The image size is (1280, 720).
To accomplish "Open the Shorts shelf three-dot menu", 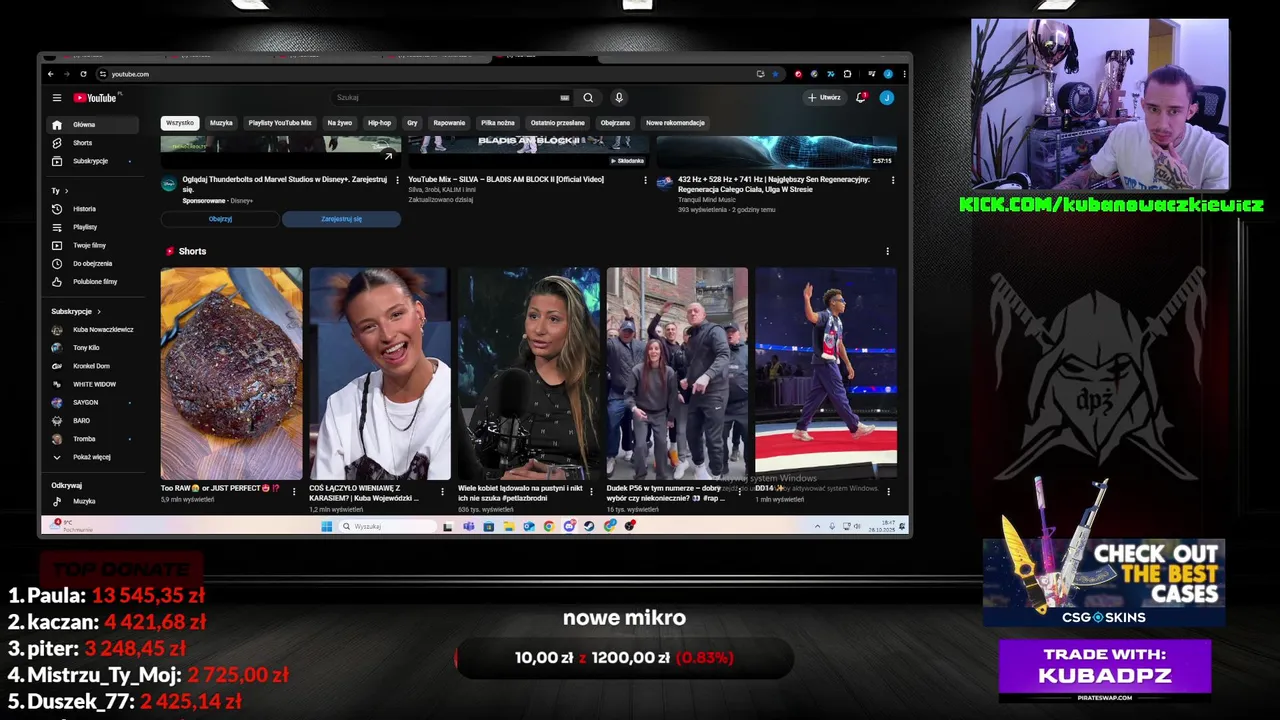I will pyautogui.click(x=887, y=251).
